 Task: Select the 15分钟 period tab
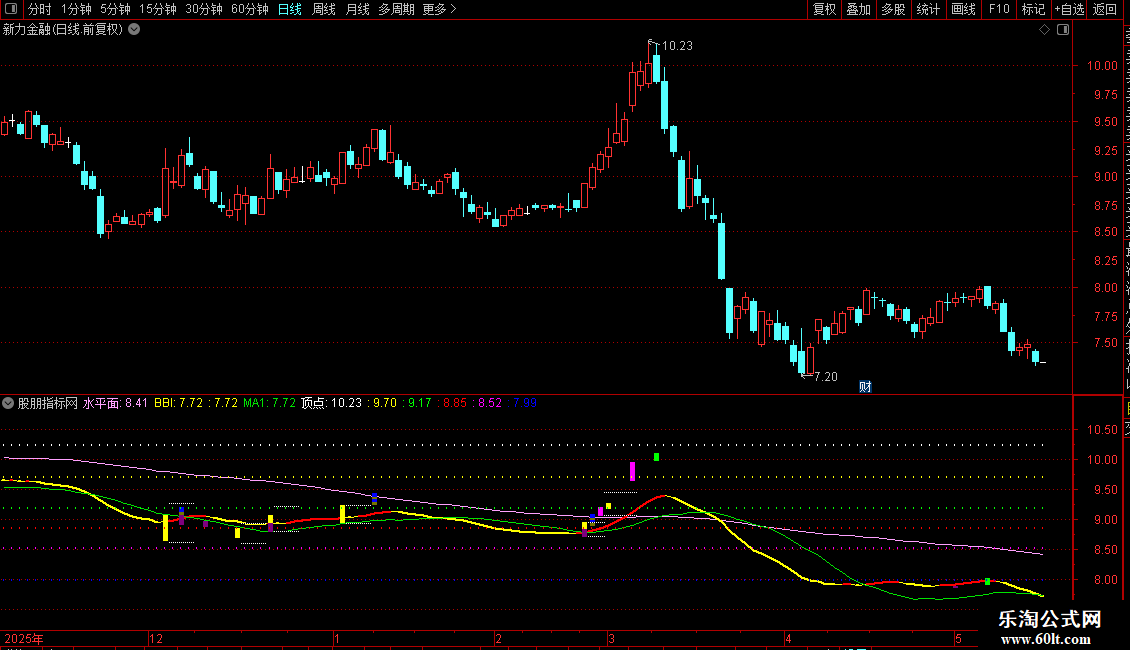pyautogui.click(x=158, y=9)
